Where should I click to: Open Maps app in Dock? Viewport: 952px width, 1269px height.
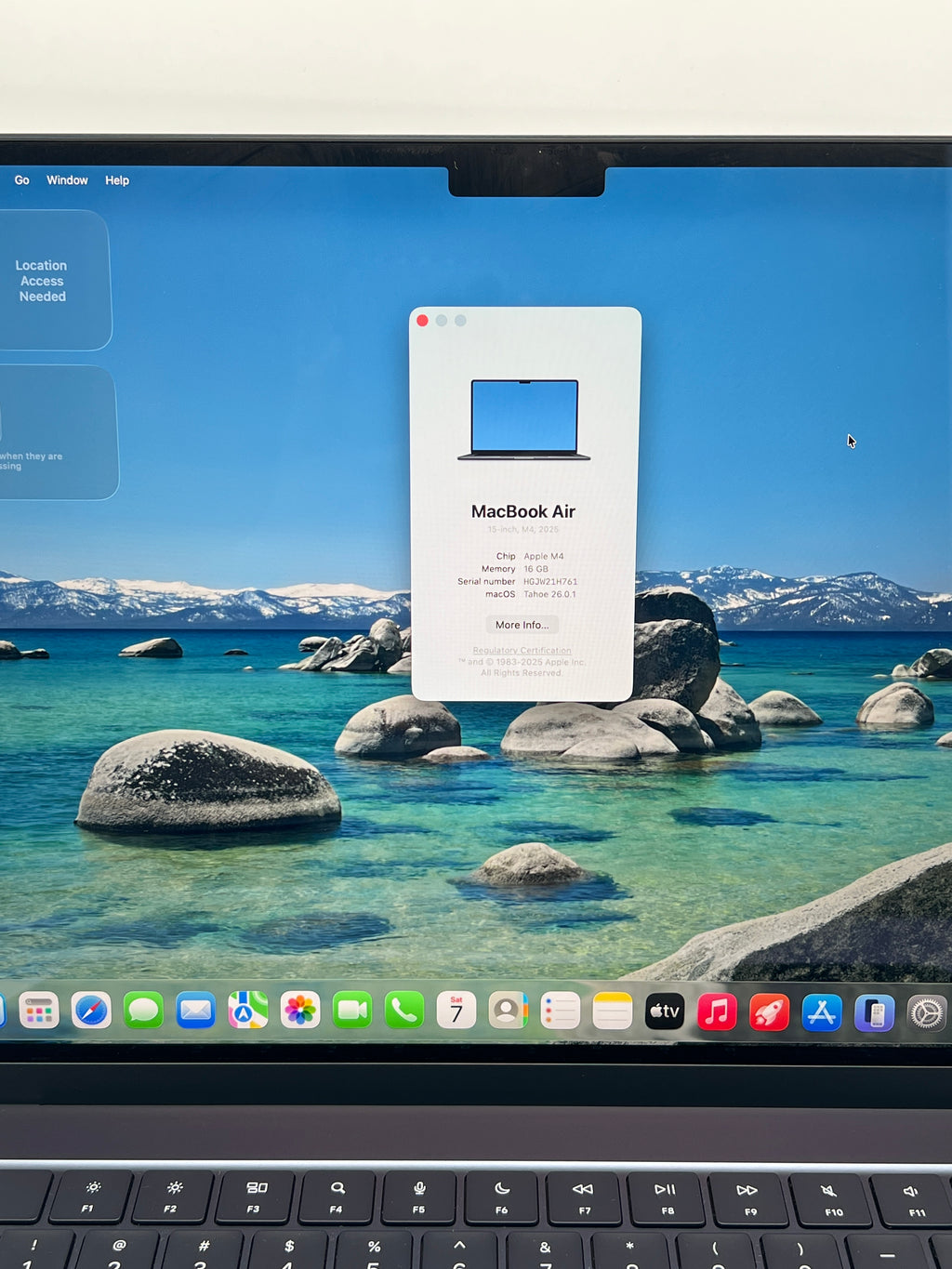(x=248, y=1011)
